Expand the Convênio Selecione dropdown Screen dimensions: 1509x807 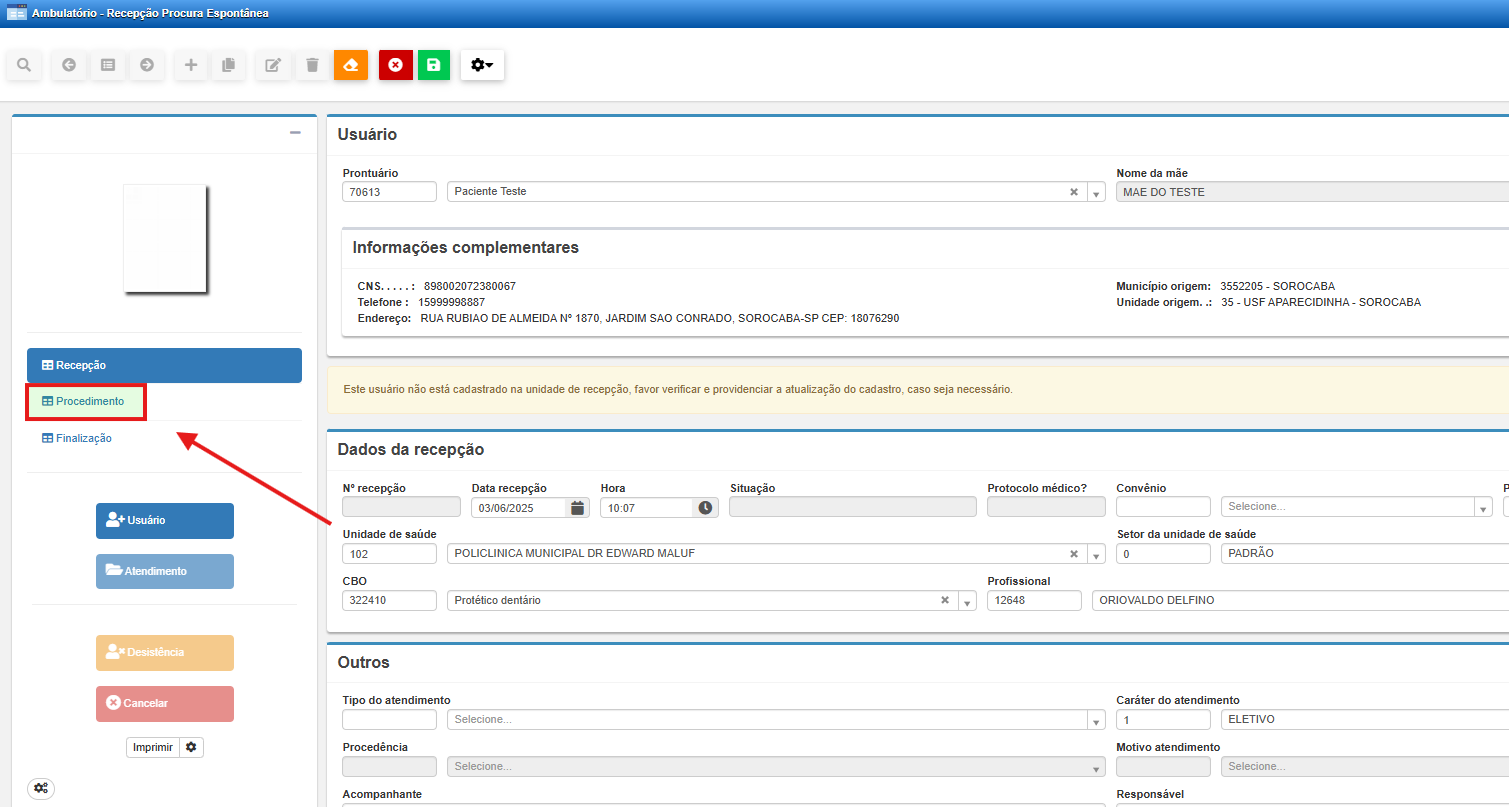click(x=1356, y=507)
